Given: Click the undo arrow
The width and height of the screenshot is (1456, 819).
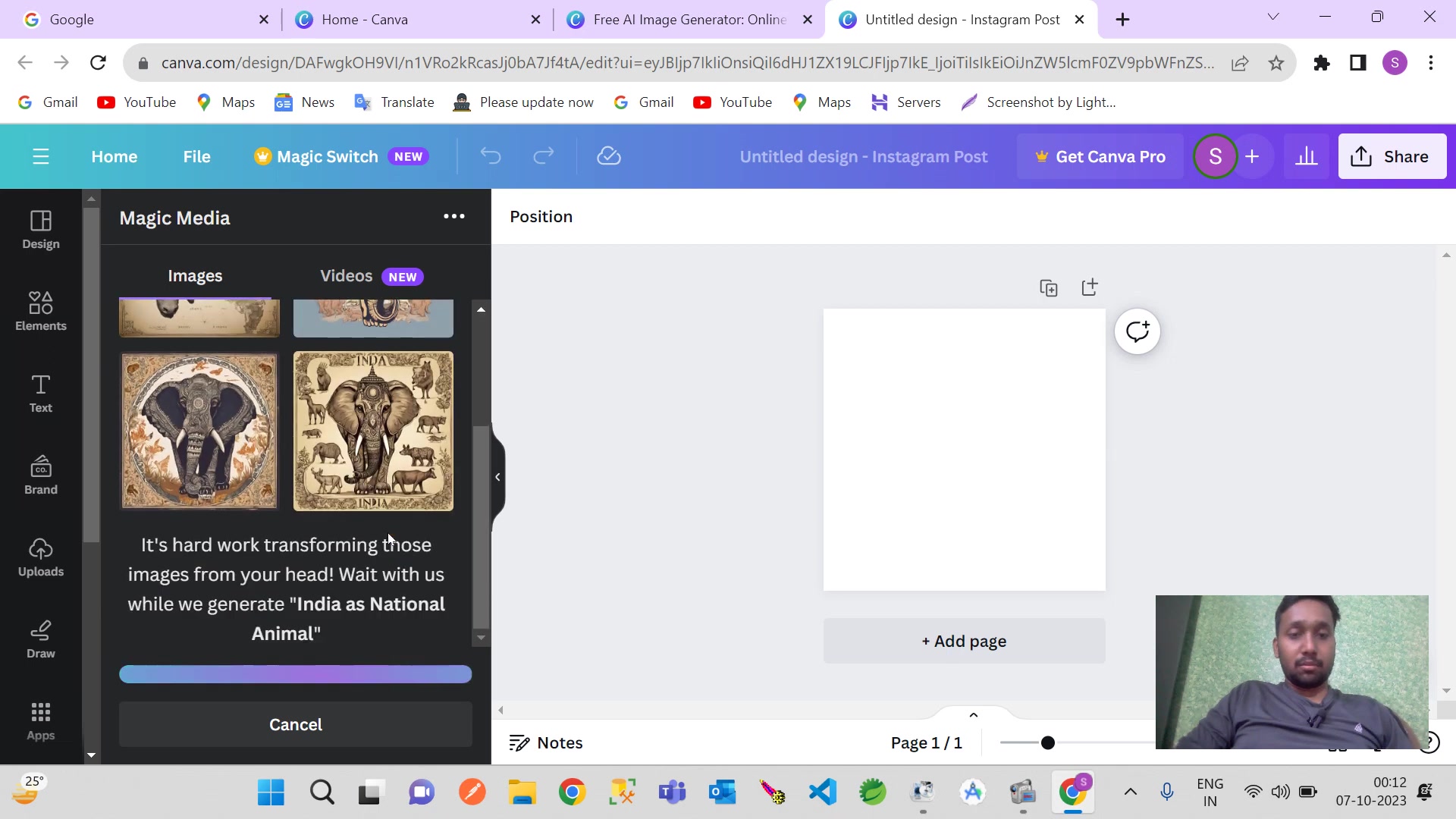Looking at the screenshot, I should (x=491, y=157).
